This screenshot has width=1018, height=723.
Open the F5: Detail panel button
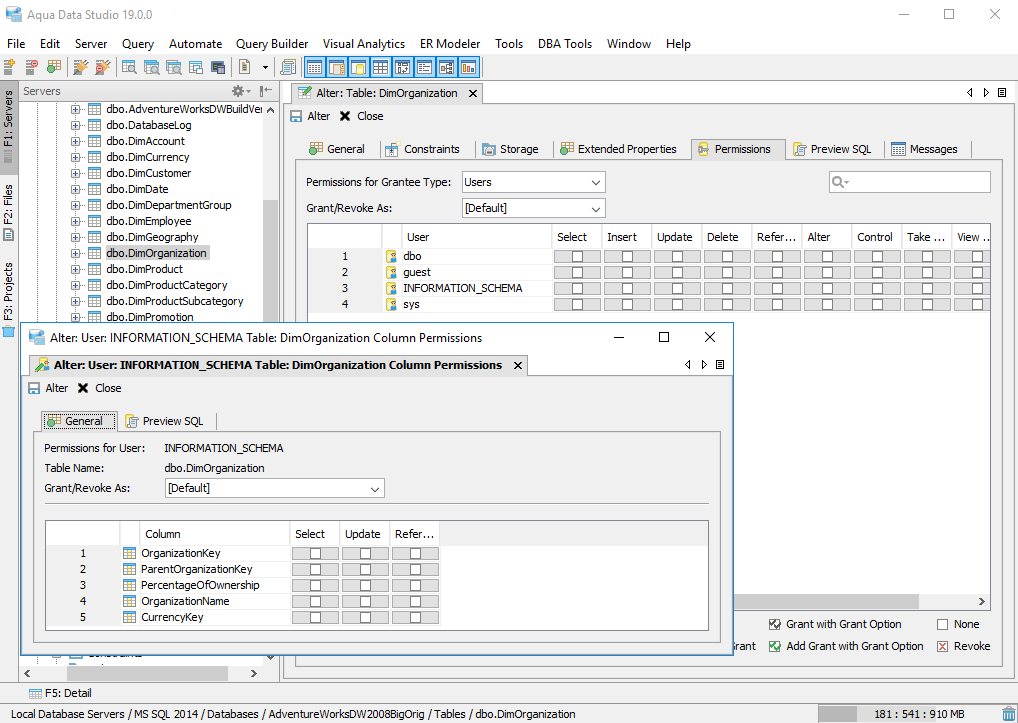coord(60,693)
